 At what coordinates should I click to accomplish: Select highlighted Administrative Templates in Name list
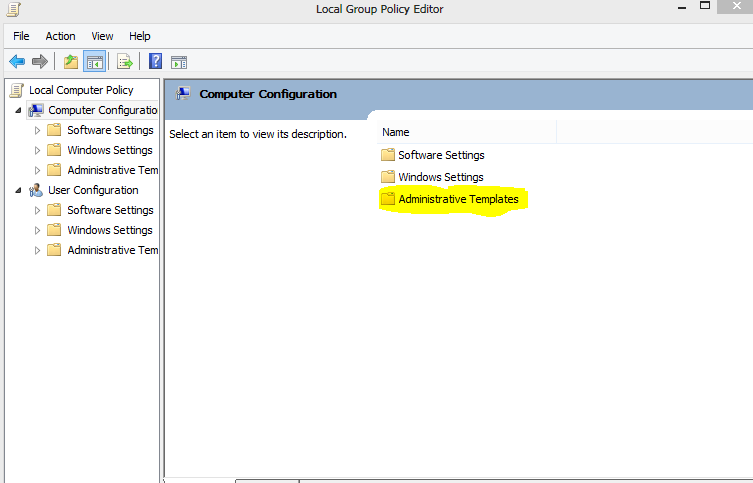[x=459, y=199]
